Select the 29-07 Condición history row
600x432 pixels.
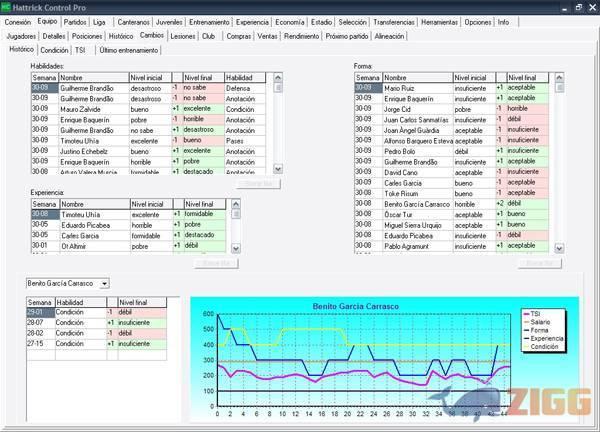point(40,321)
